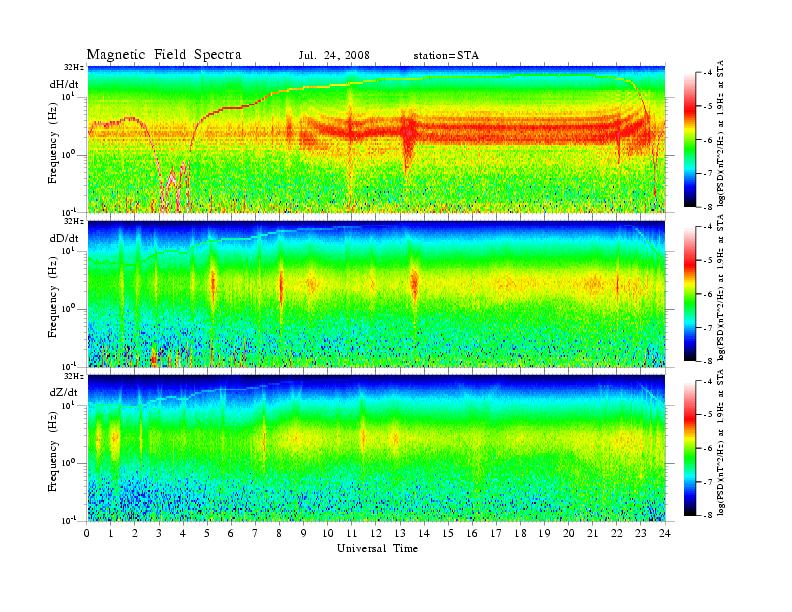The width and height of the screenshot is (792, 612).
Task: Click the dD/dt spectrogram plot area
Action: point(376,294)
